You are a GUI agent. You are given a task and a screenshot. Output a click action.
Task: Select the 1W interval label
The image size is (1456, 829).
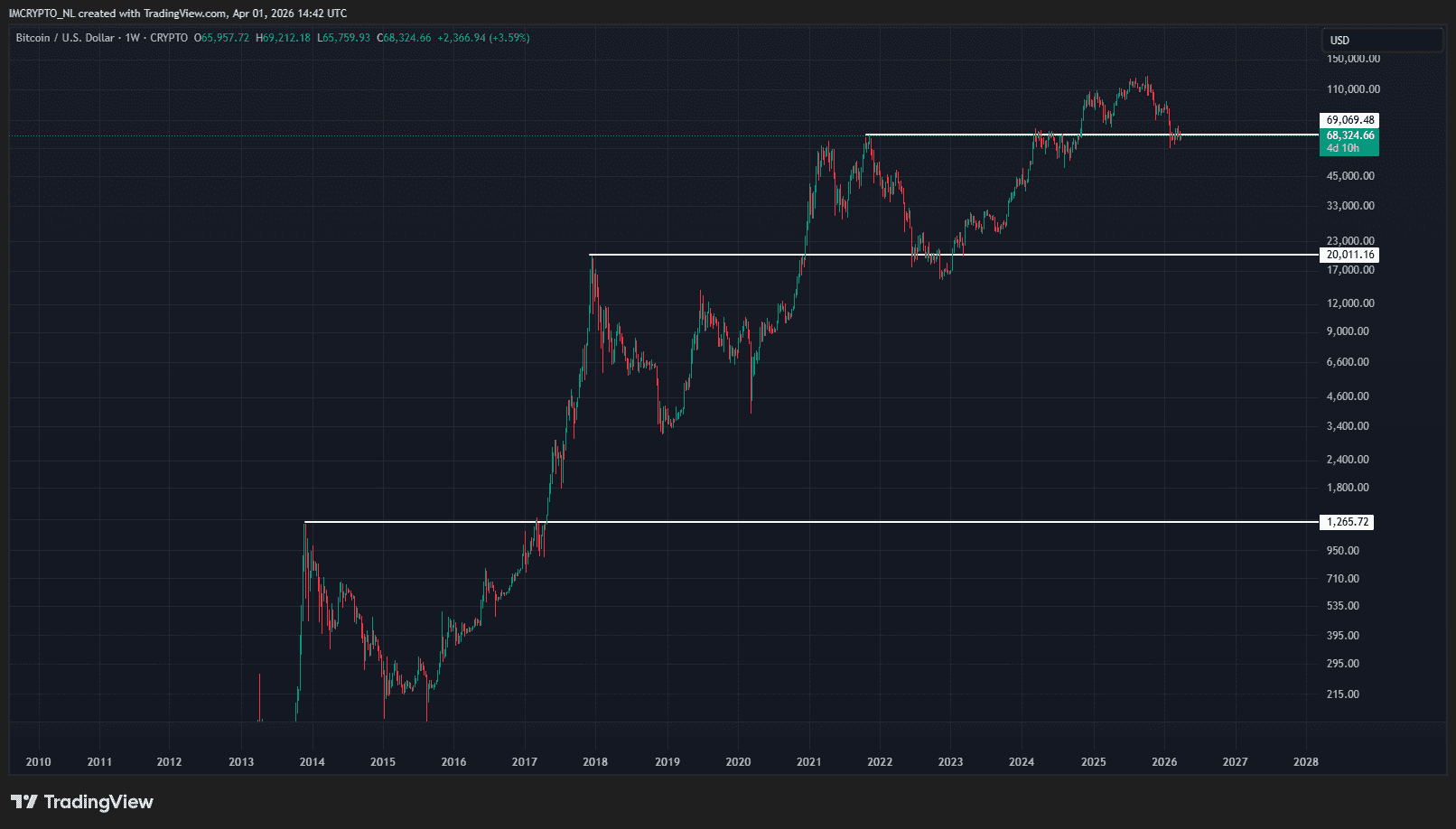pyautogui.click(x=132, y=38)
